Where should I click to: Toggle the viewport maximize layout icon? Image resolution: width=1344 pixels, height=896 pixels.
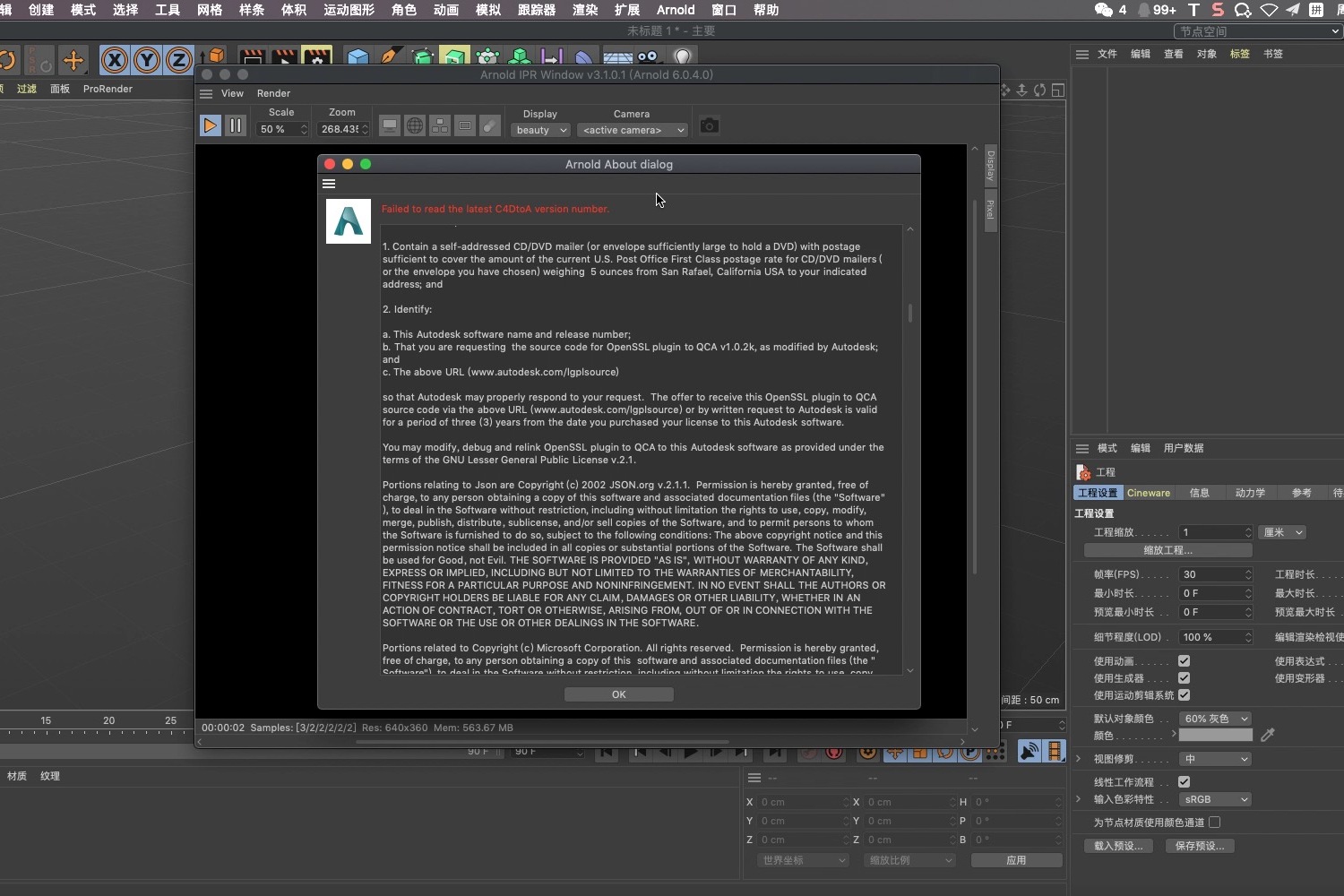point(1058,90)
